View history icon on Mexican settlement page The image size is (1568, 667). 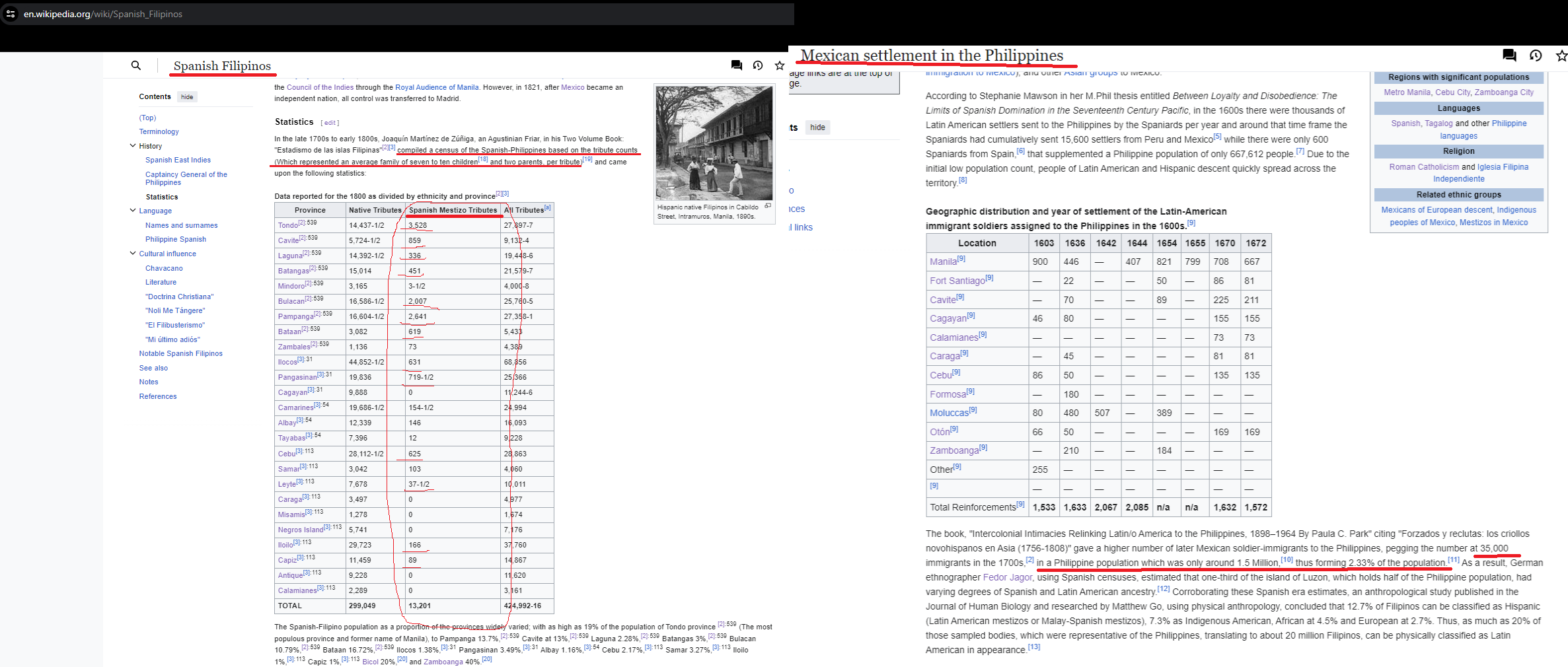click(1536, 55)
